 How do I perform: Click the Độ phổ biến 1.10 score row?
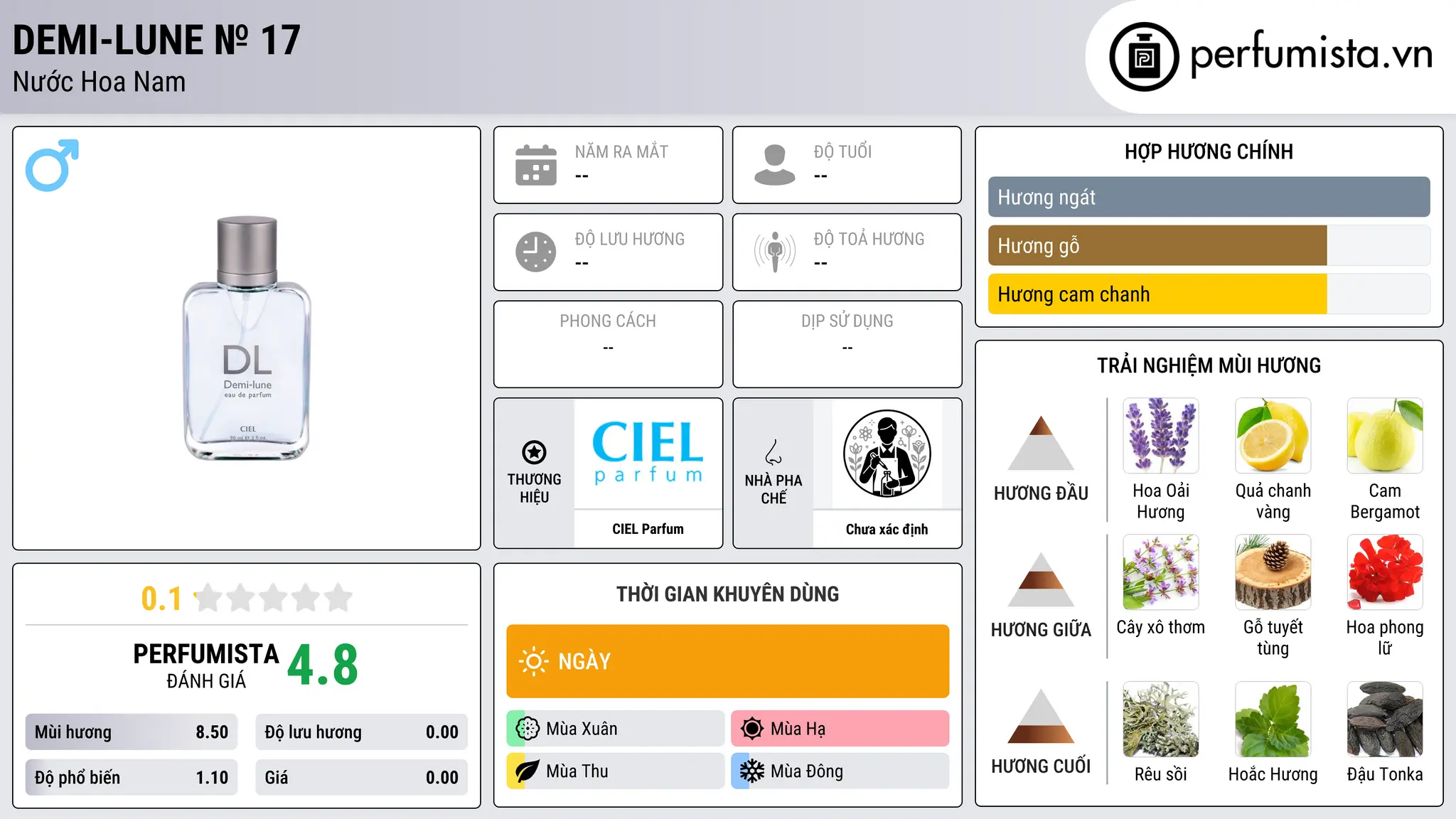132,777
